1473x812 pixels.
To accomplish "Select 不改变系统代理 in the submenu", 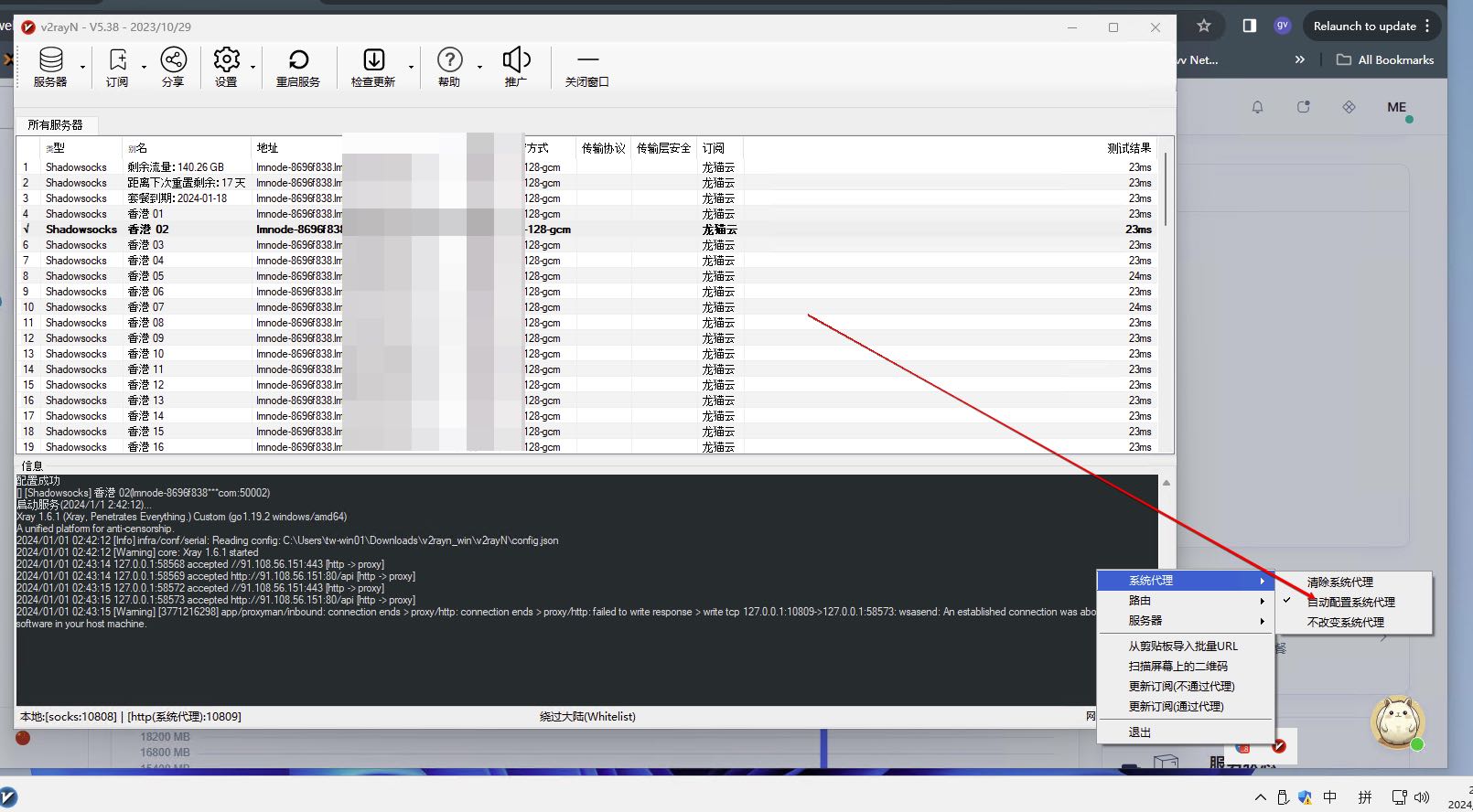I will [x=1345, y=622].
